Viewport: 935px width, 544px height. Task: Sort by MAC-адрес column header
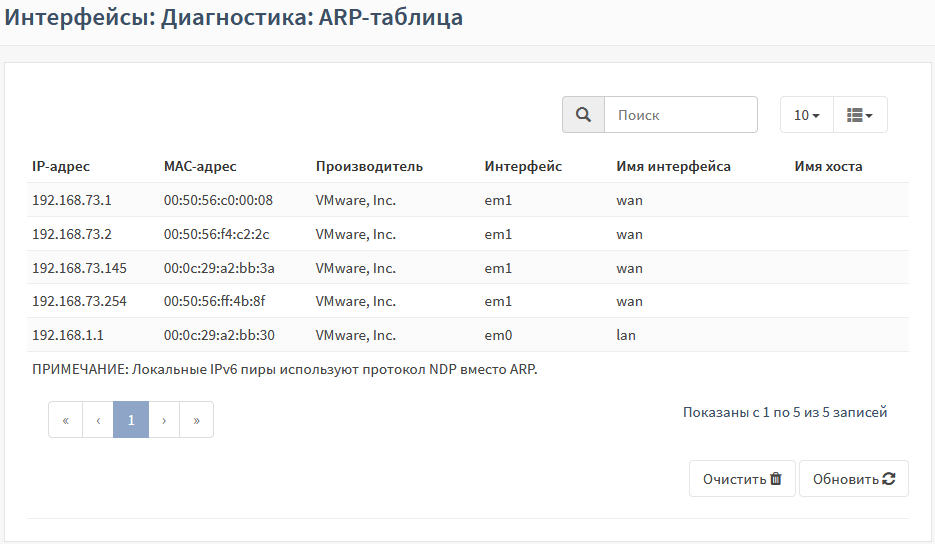click(200, 166)
